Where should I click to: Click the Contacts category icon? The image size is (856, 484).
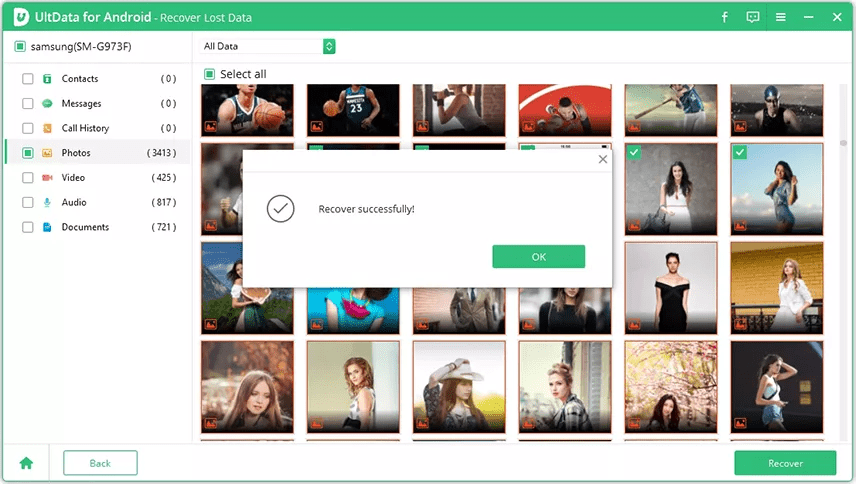[x=47, y=79]
